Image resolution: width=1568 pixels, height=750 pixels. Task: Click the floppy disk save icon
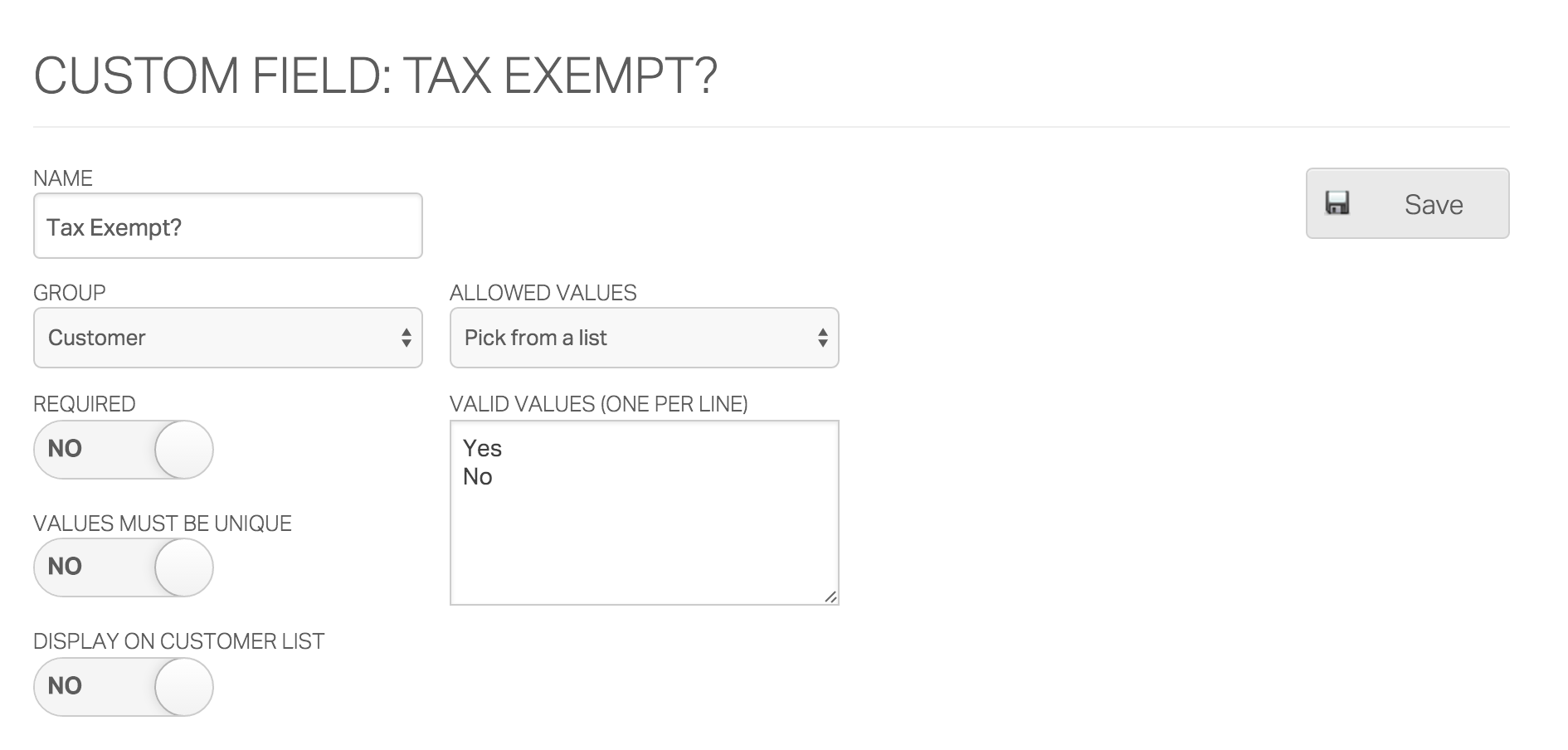pyautogui.click(x=1339, y=202)
